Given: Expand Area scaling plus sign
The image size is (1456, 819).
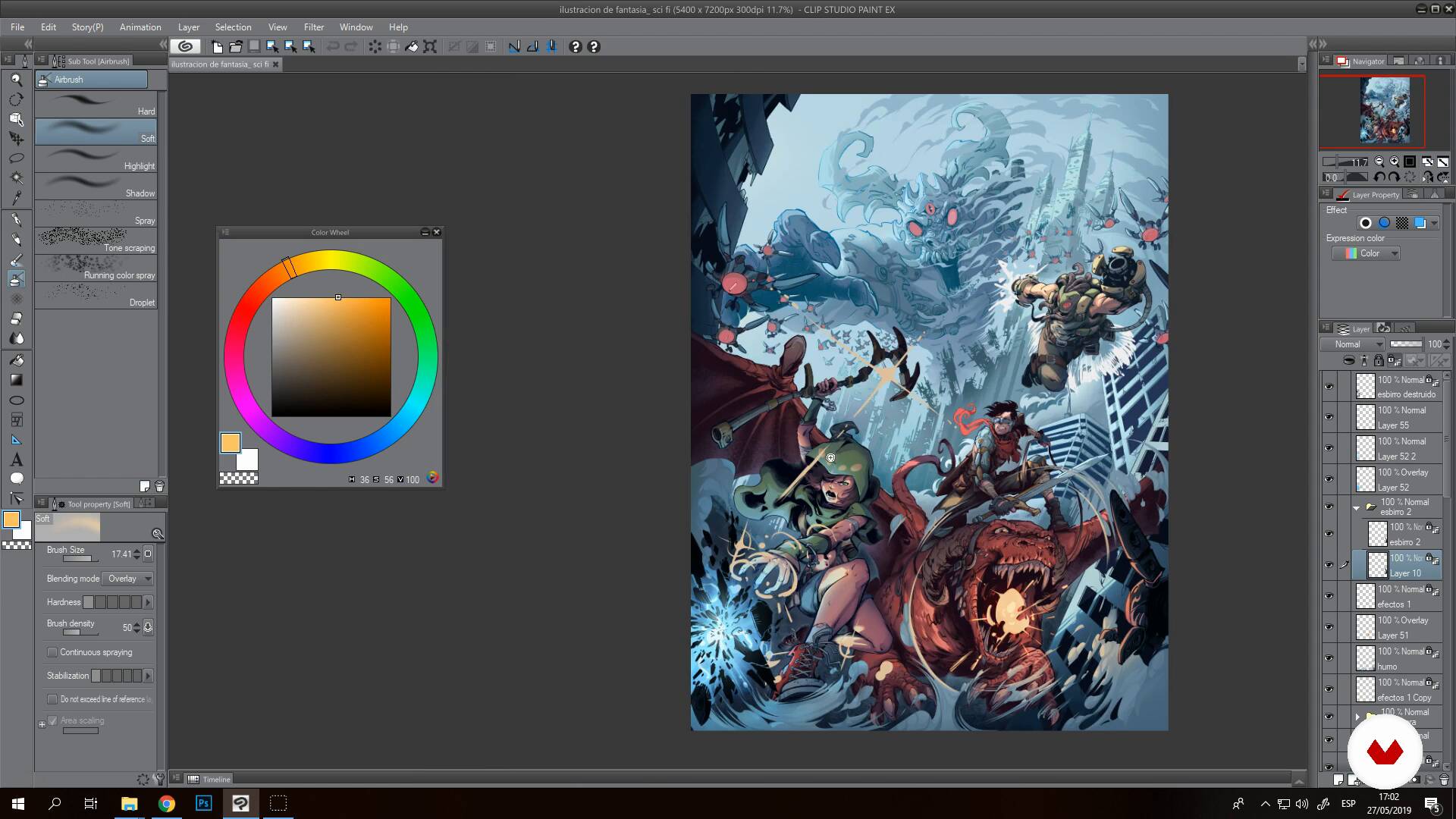Looking at the screenshot, I should (x=42, y=724).
